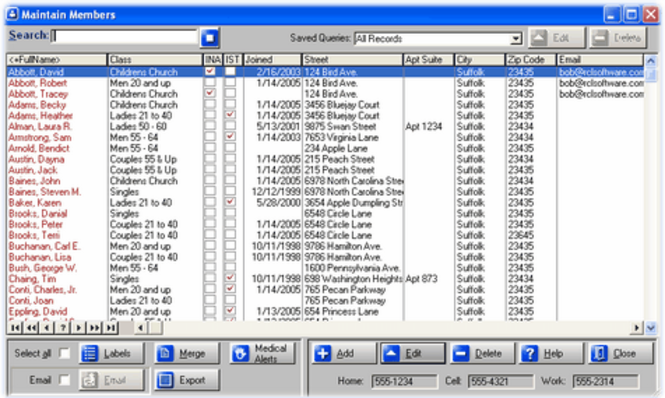Sort by the FullName column header

click(56, 60)
